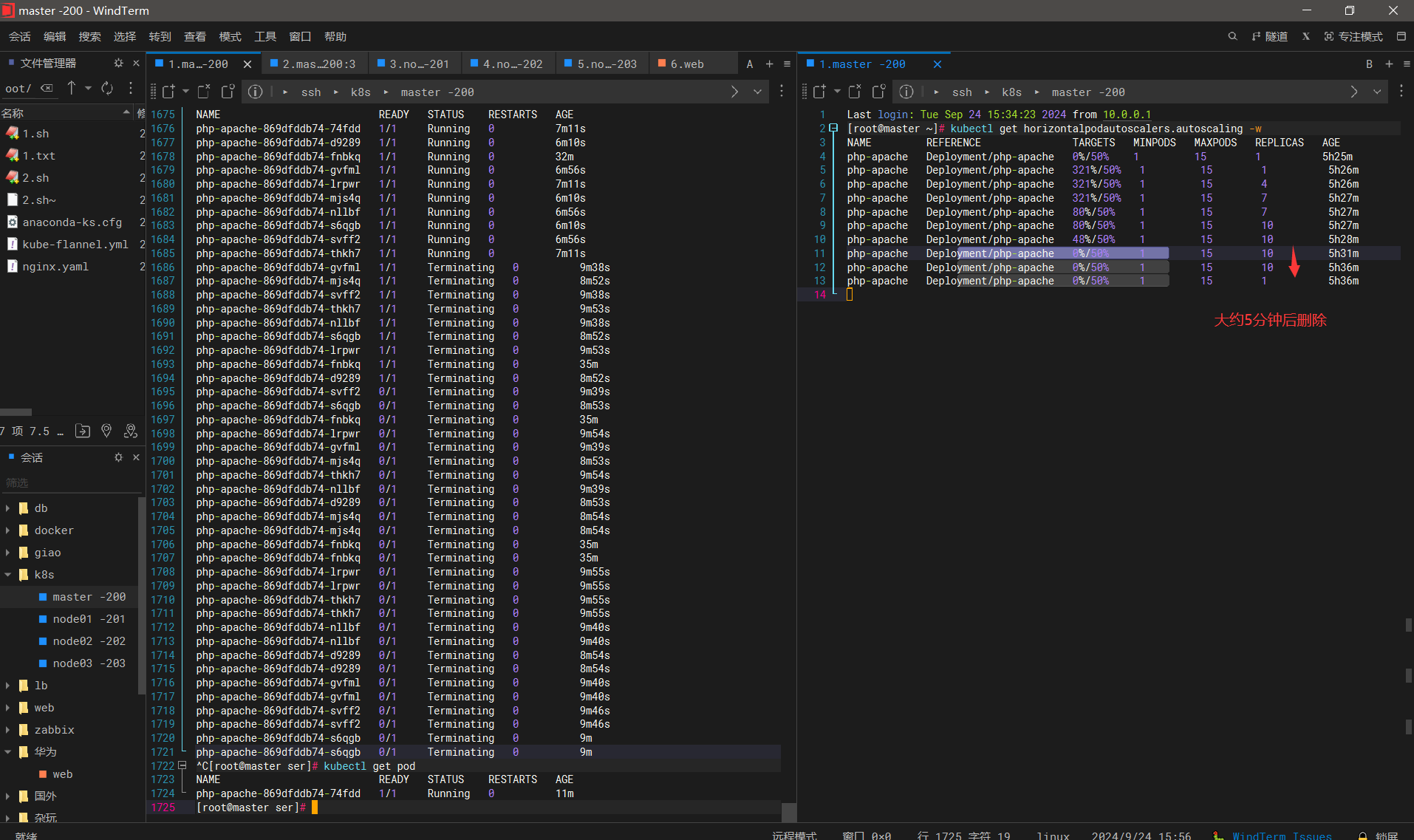Add new tab in right terminal group
This screenshot has height=840, width=1414.
1389,64
